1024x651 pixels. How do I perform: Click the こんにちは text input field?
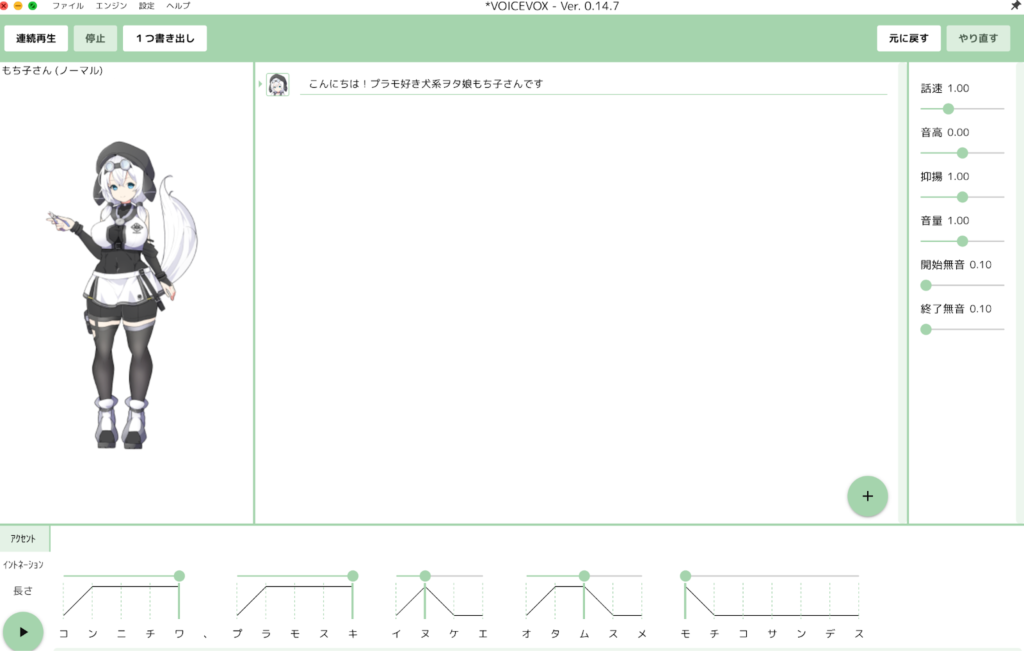point(593,84)
